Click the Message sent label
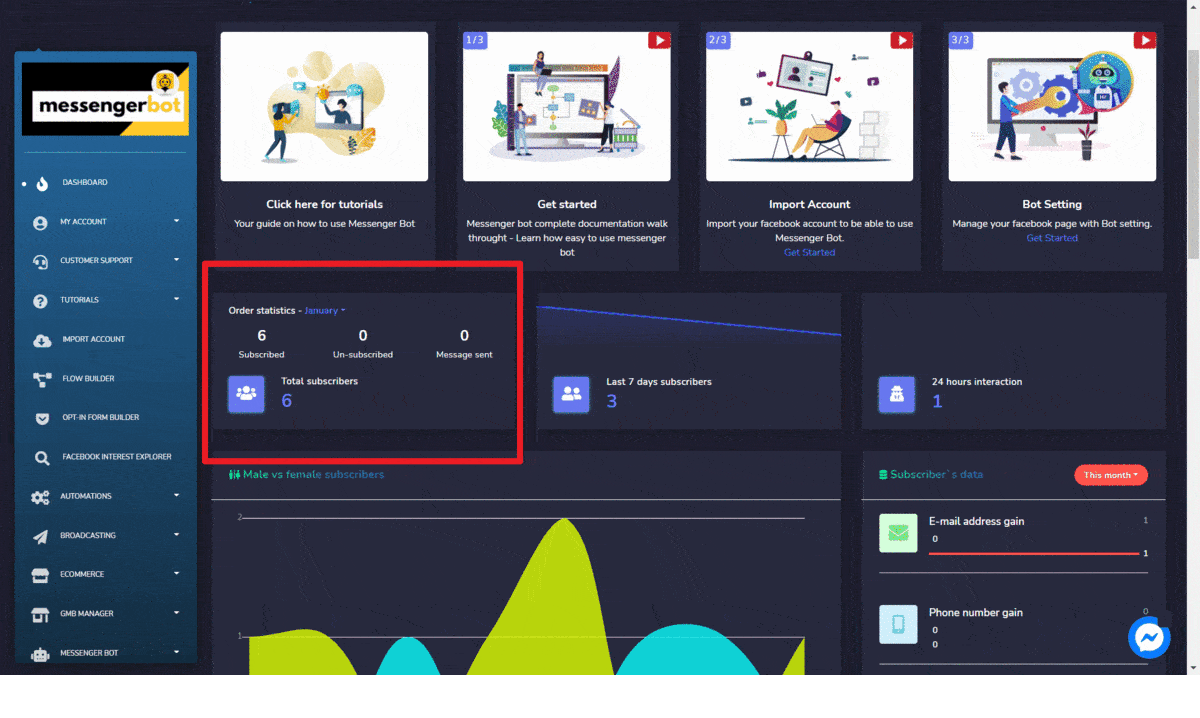This screenshot has width=1200, height=718. 464,355
